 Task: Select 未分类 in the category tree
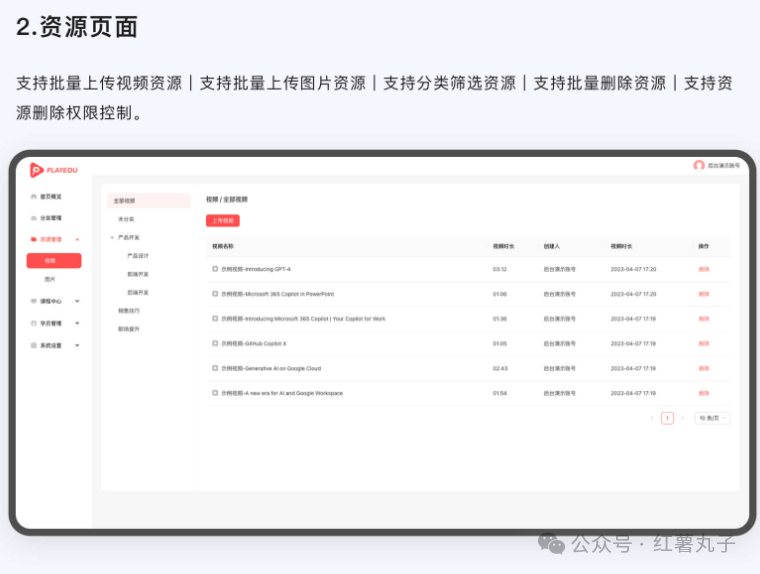126,219
